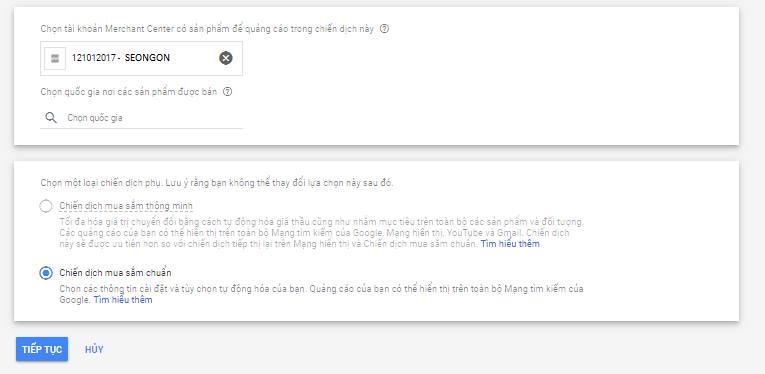Click the Chọn quốc gia nơi các sản phẩm label

128,92
